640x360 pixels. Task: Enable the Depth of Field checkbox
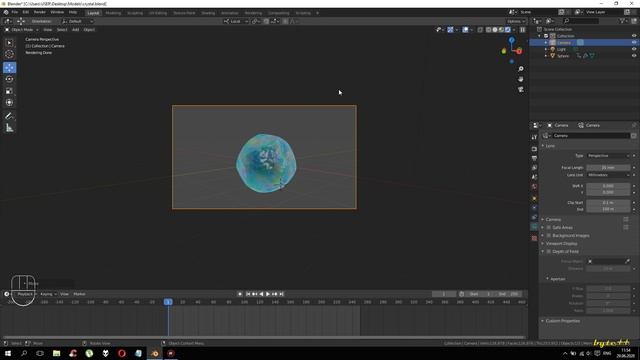(x=549, y=251)
